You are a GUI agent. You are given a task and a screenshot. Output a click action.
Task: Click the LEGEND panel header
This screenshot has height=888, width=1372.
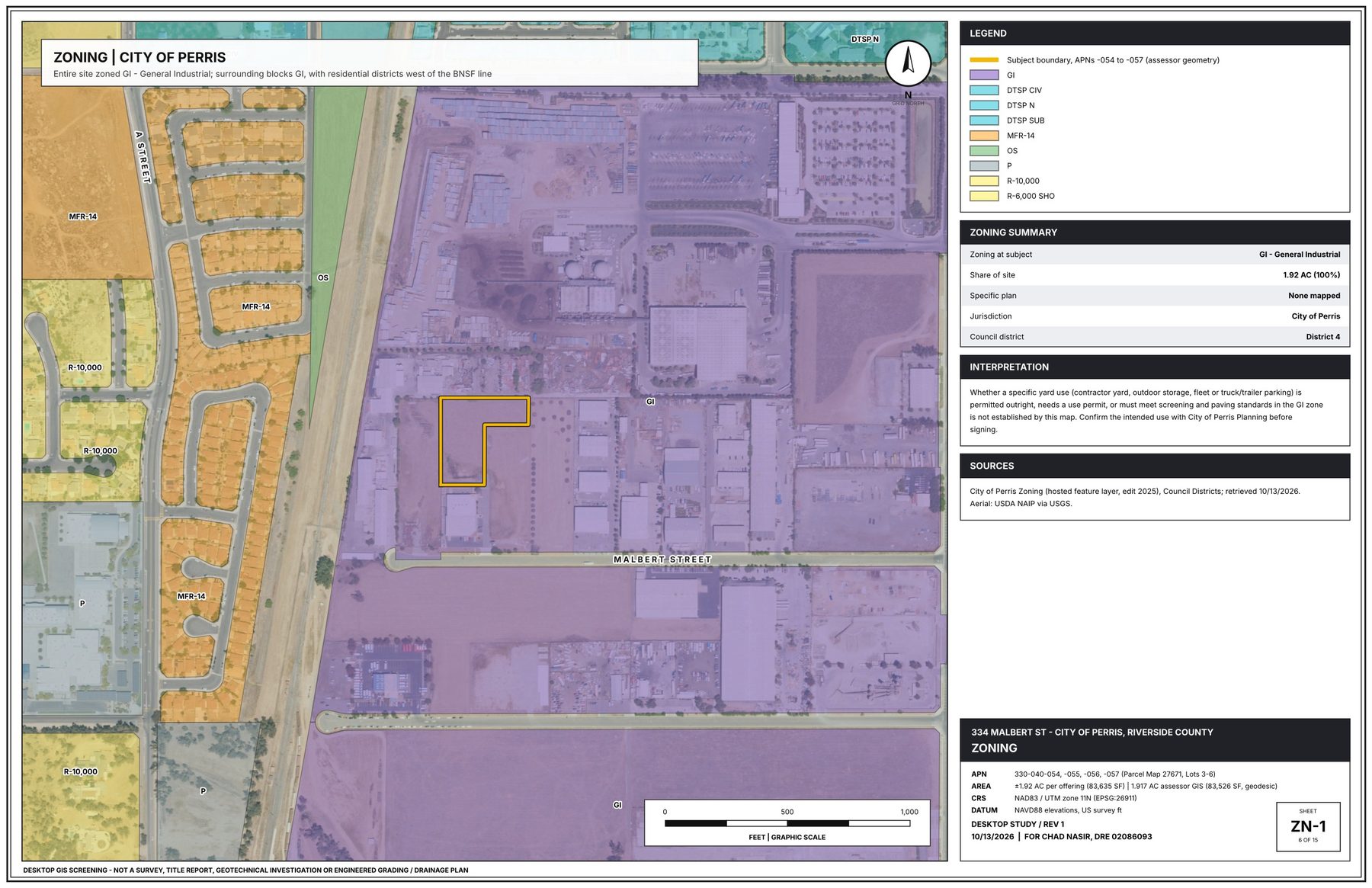1155,34
